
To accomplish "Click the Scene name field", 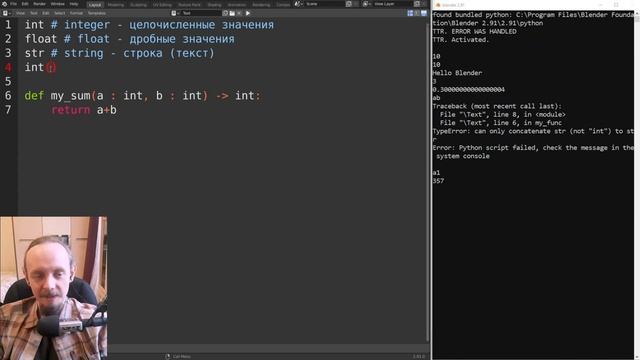I will tap(325, 4).
